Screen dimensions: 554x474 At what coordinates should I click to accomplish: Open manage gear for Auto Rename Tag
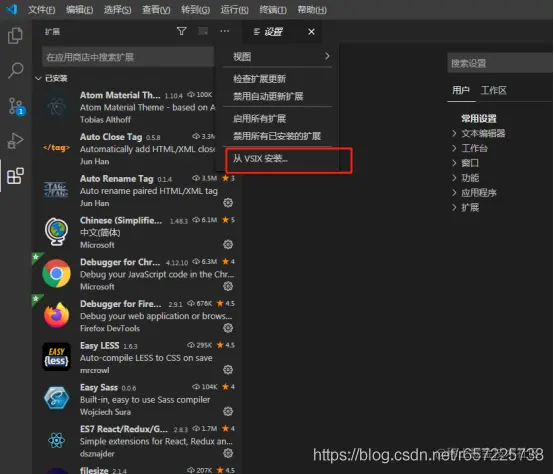tap(228, 202)
